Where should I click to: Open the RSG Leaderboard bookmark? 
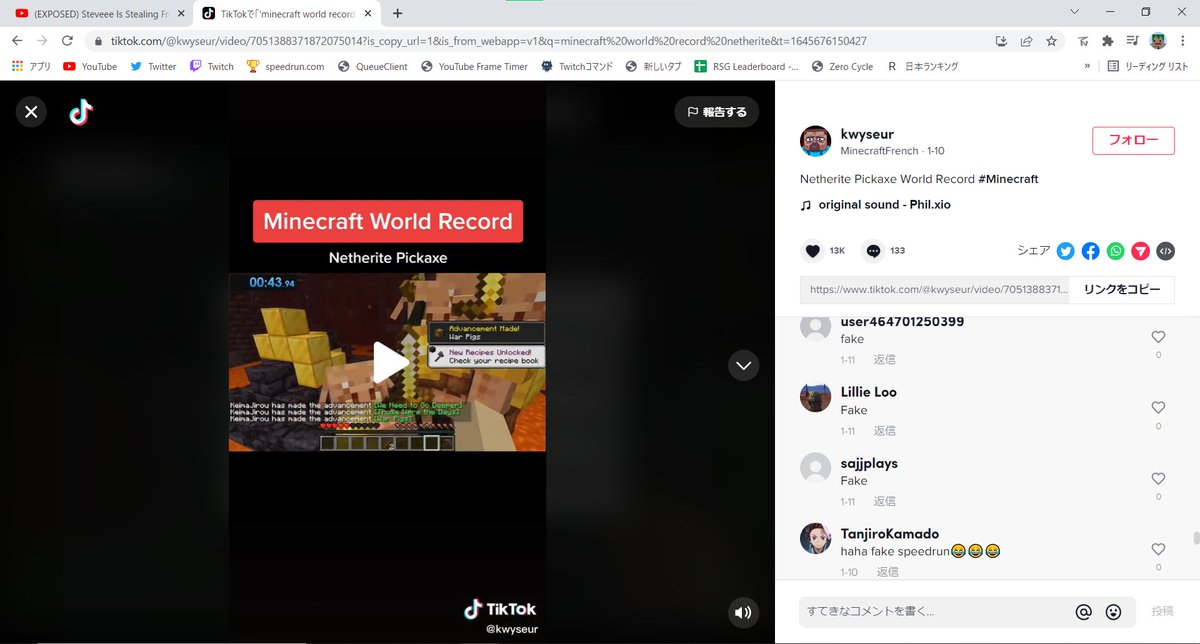coord(747,66)
